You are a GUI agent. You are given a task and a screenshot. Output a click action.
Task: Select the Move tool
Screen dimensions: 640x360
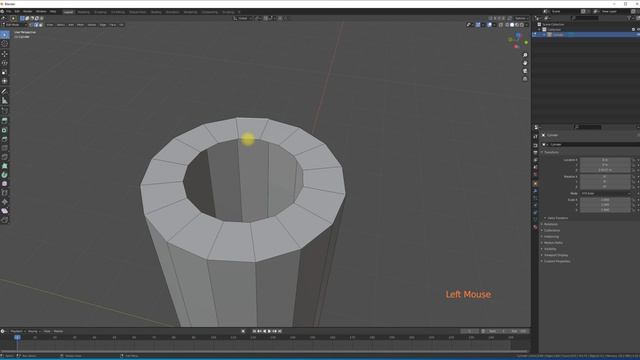point(4,54)
